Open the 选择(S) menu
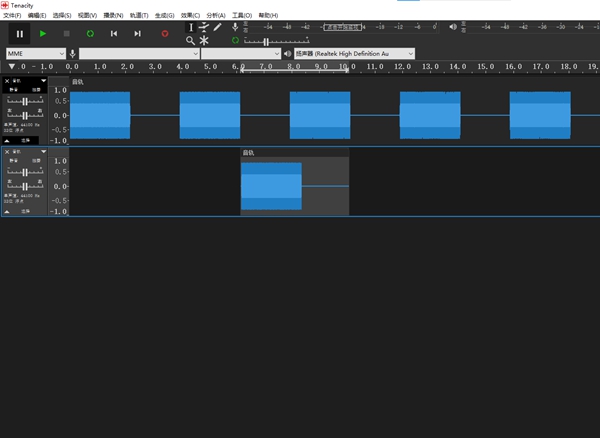The image size is (600, 438). click(x=62, y=15)
